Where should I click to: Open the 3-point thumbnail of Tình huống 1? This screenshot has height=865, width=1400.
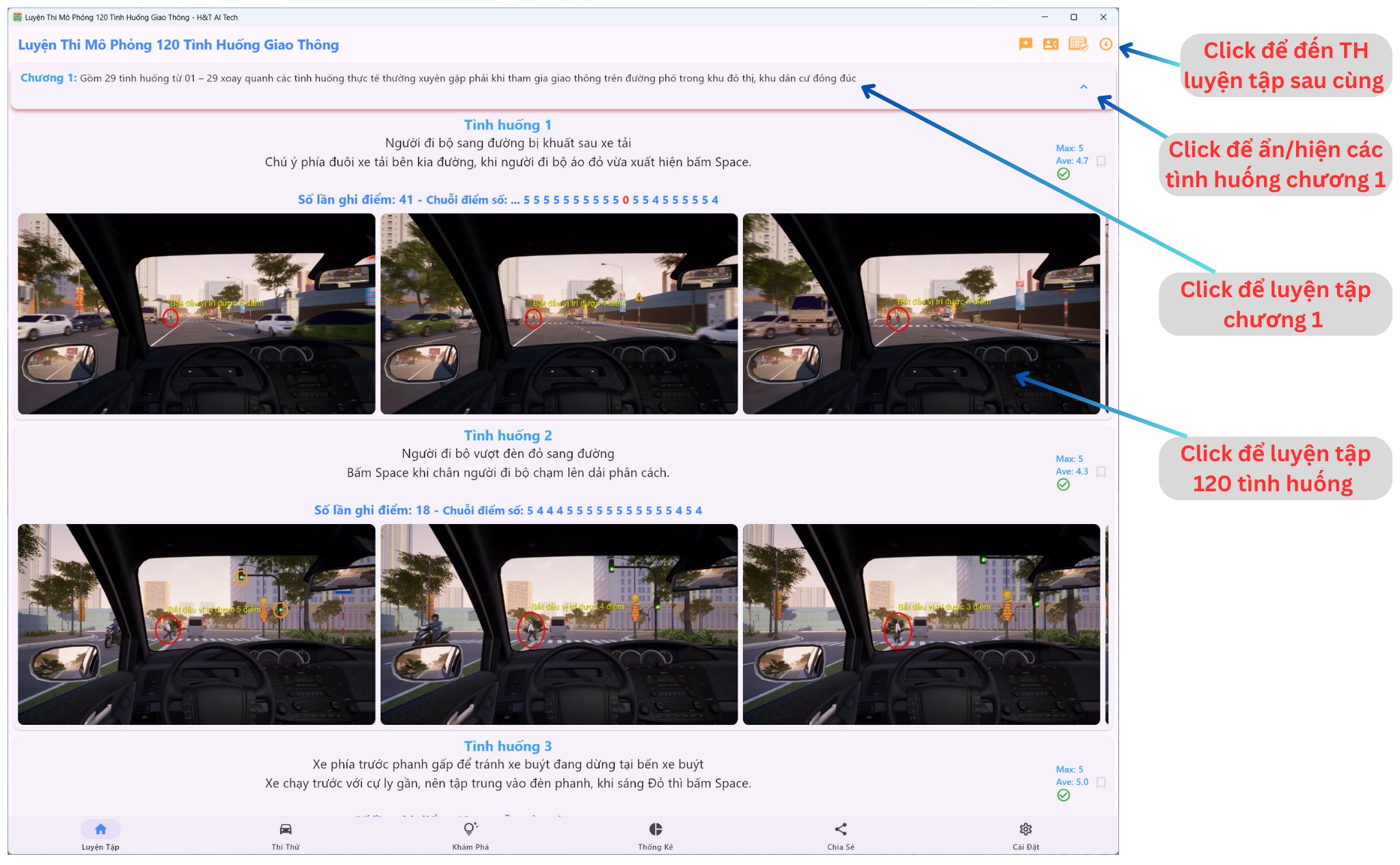(x=921, y=314)
